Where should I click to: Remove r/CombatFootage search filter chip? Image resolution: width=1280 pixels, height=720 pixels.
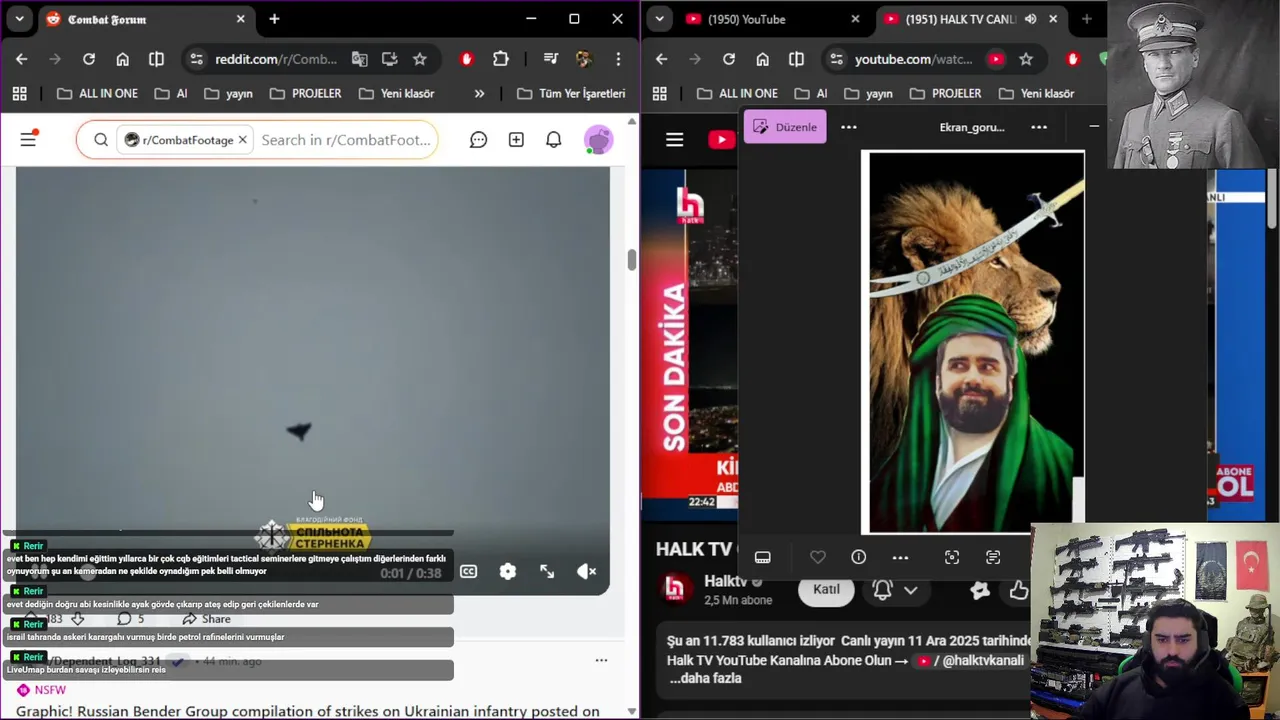pos(242,140)
